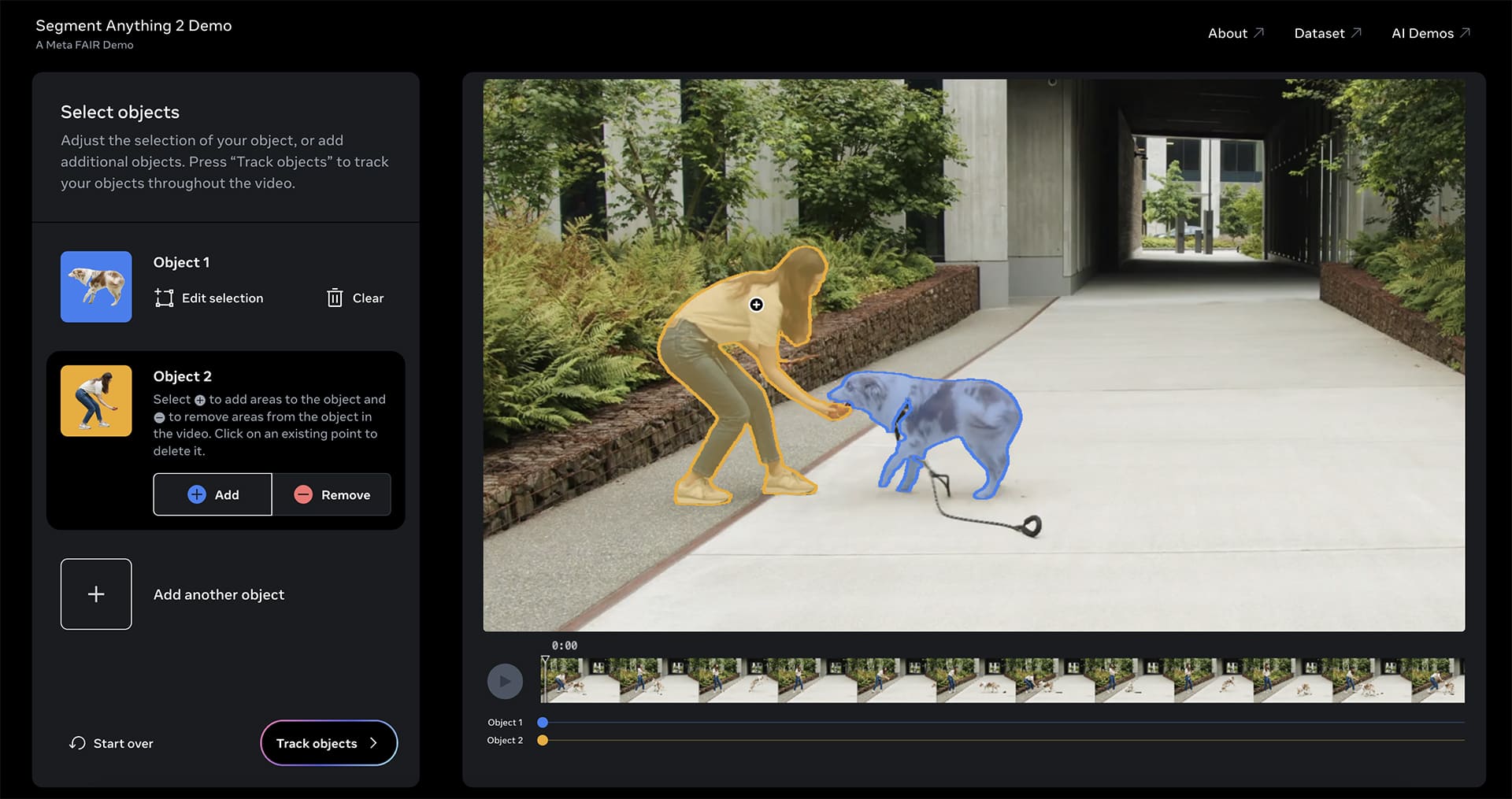Screen dimensions: 1512x799
Task: Click the Start over reset icon
Action: tap(77, 743)
